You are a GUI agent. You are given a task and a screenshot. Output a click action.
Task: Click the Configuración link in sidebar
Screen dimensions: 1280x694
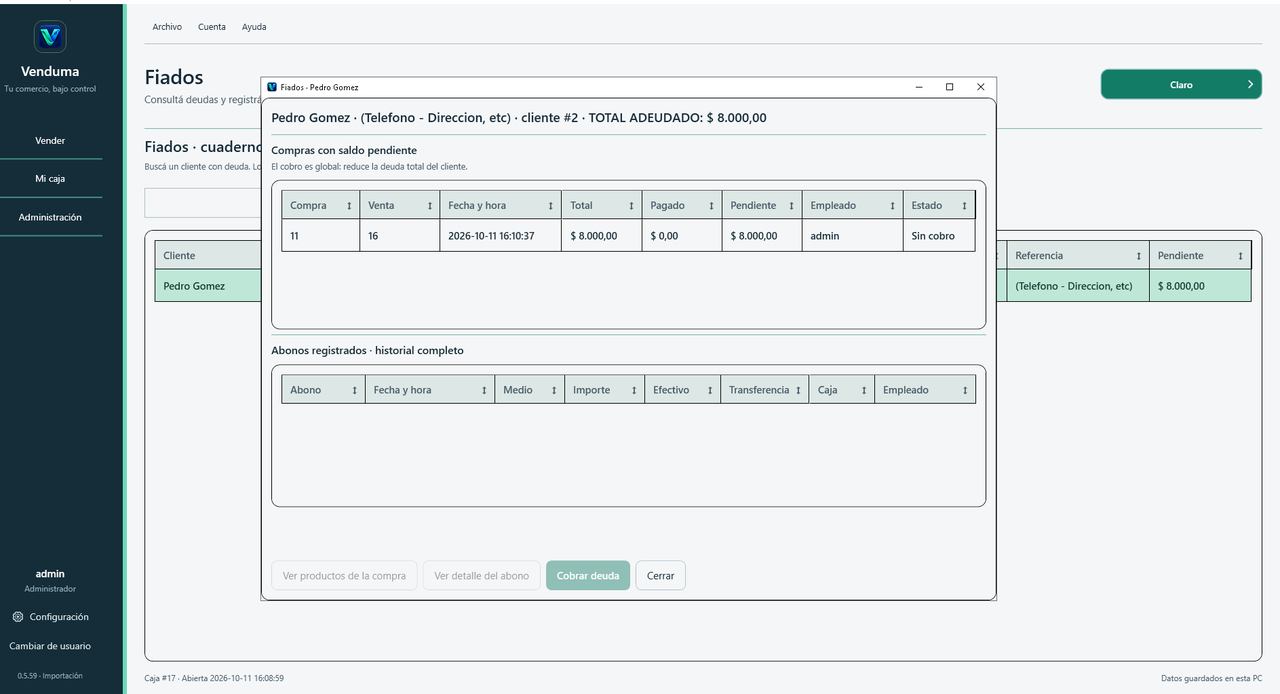[x=59, y=617]
